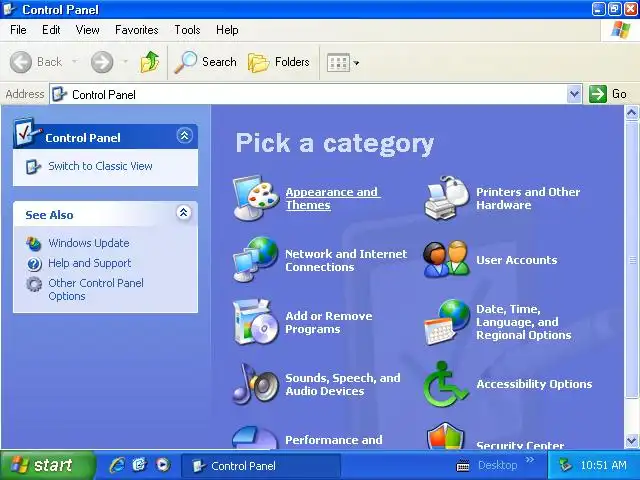Open the File menu
640x480 pixels.
(x=18, y=30)
